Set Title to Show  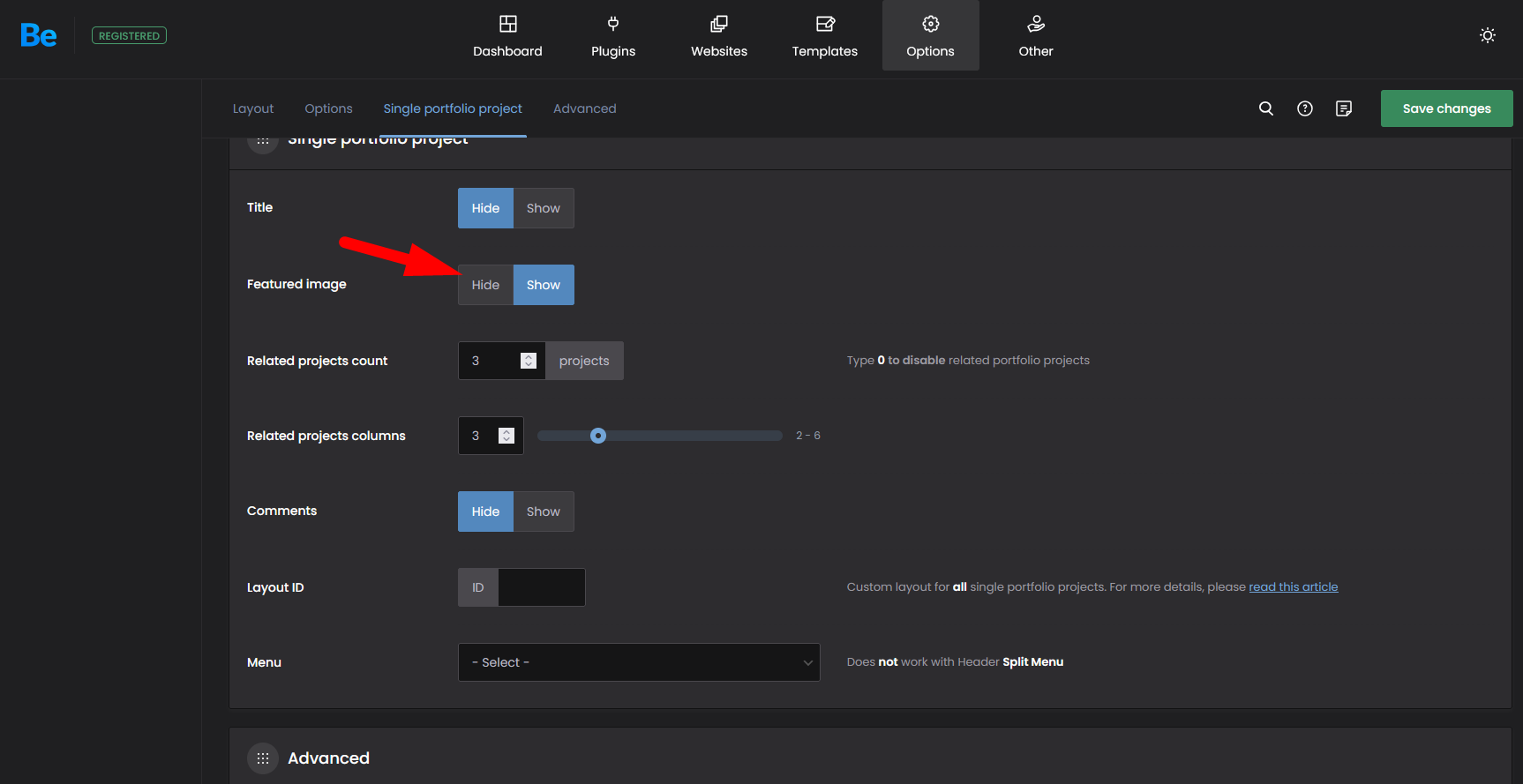(x=544, y=208)
